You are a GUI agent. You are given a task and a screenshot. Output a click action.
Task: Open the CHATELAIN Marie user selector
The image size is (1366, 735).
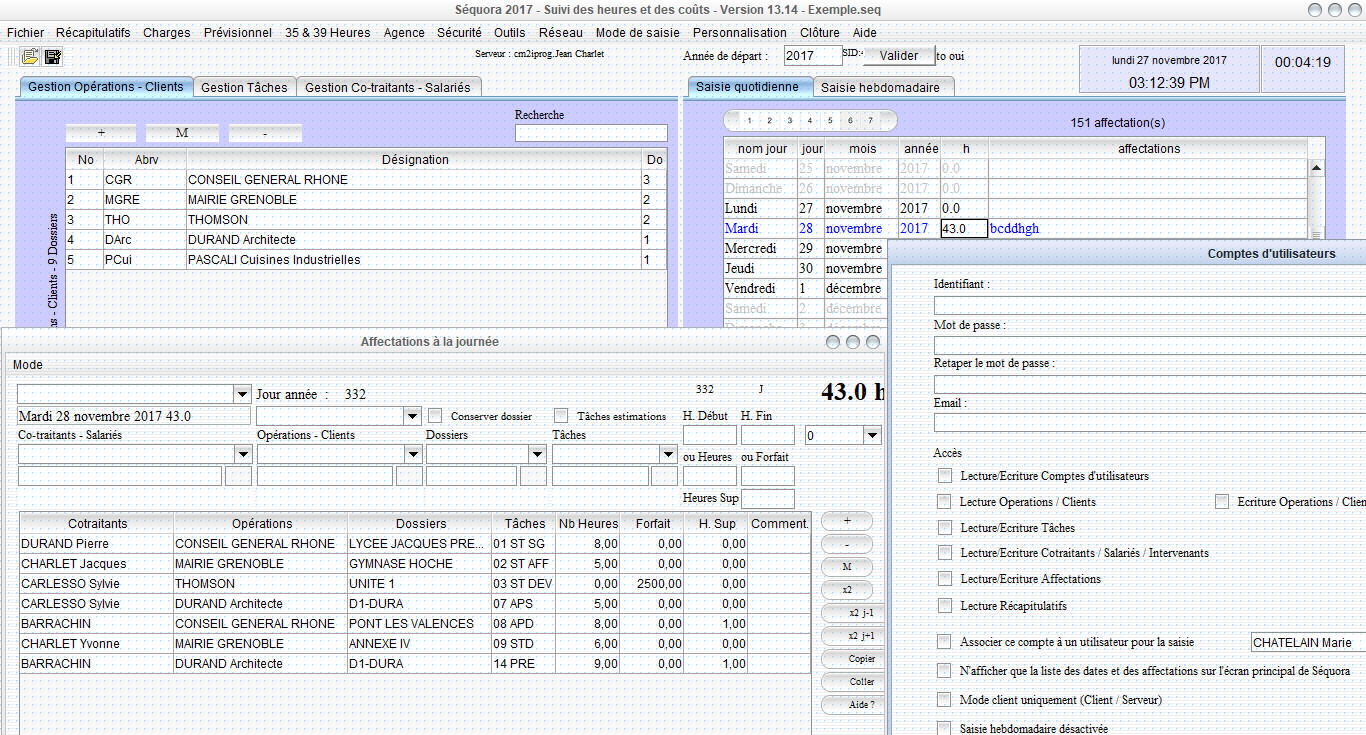point(1308,643)
